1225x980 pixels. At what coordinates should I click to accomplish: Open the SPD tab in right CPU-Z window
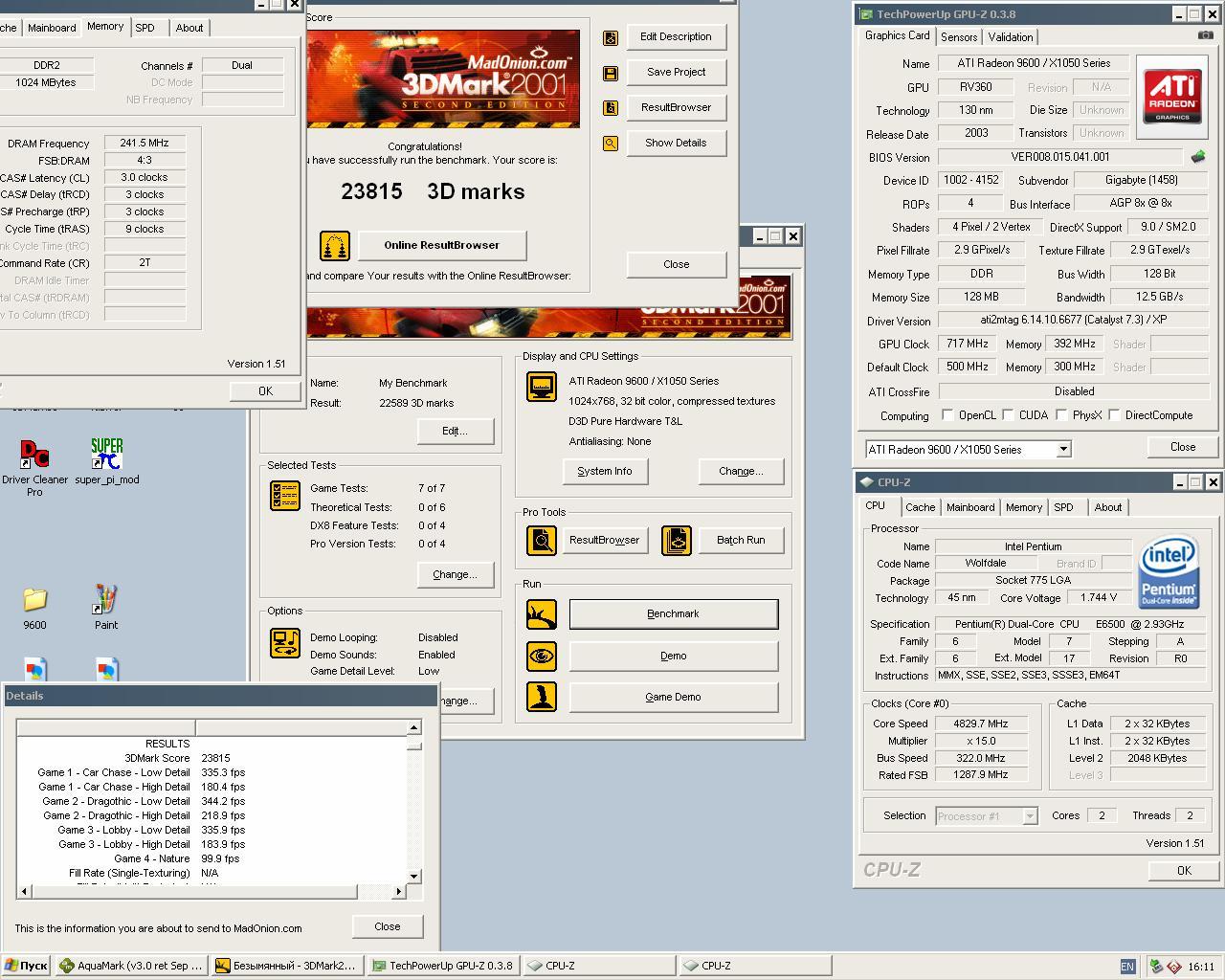1063,507
